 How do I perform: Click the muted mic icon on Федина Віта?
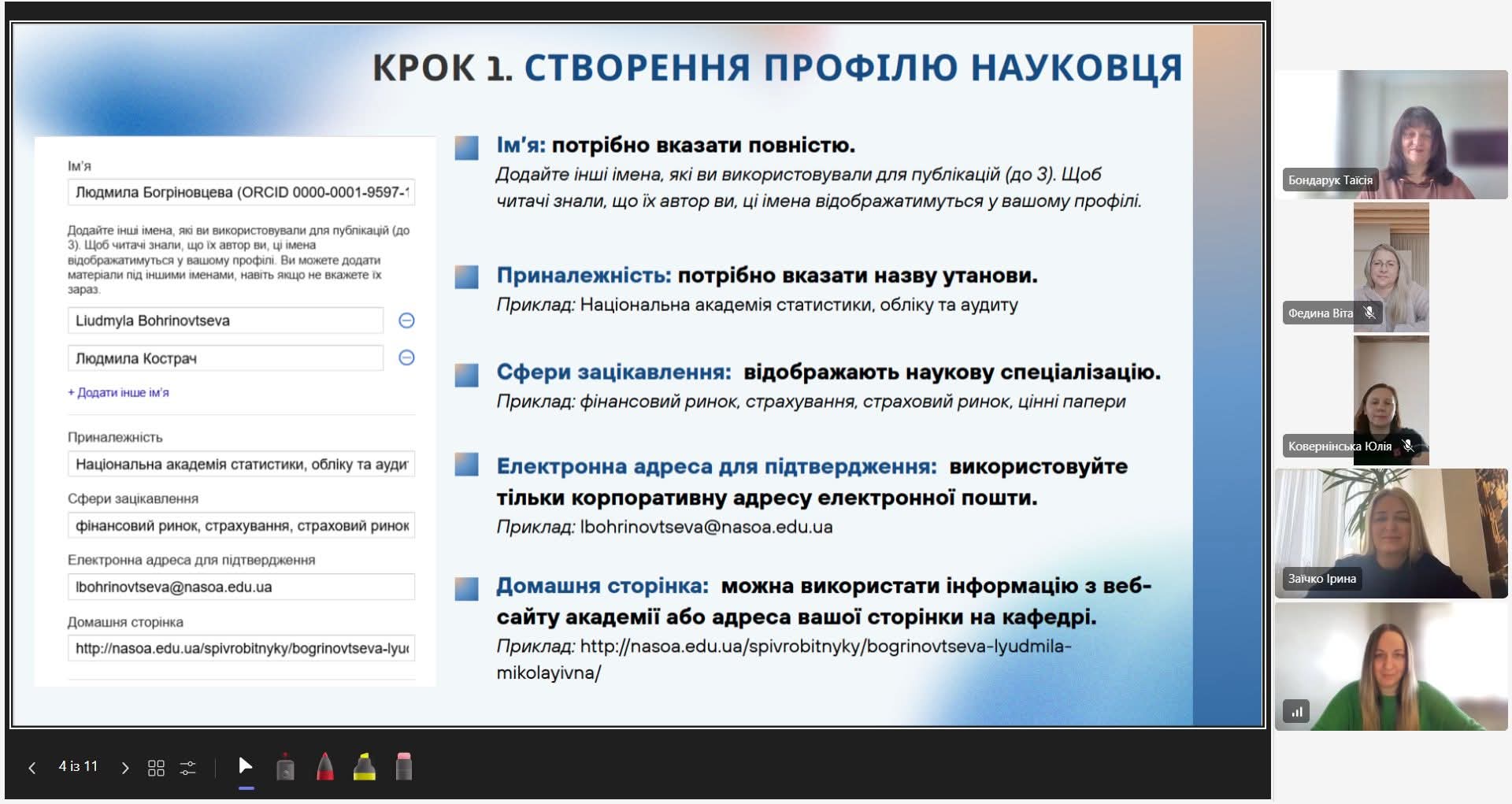click(x=1369, y=313)
